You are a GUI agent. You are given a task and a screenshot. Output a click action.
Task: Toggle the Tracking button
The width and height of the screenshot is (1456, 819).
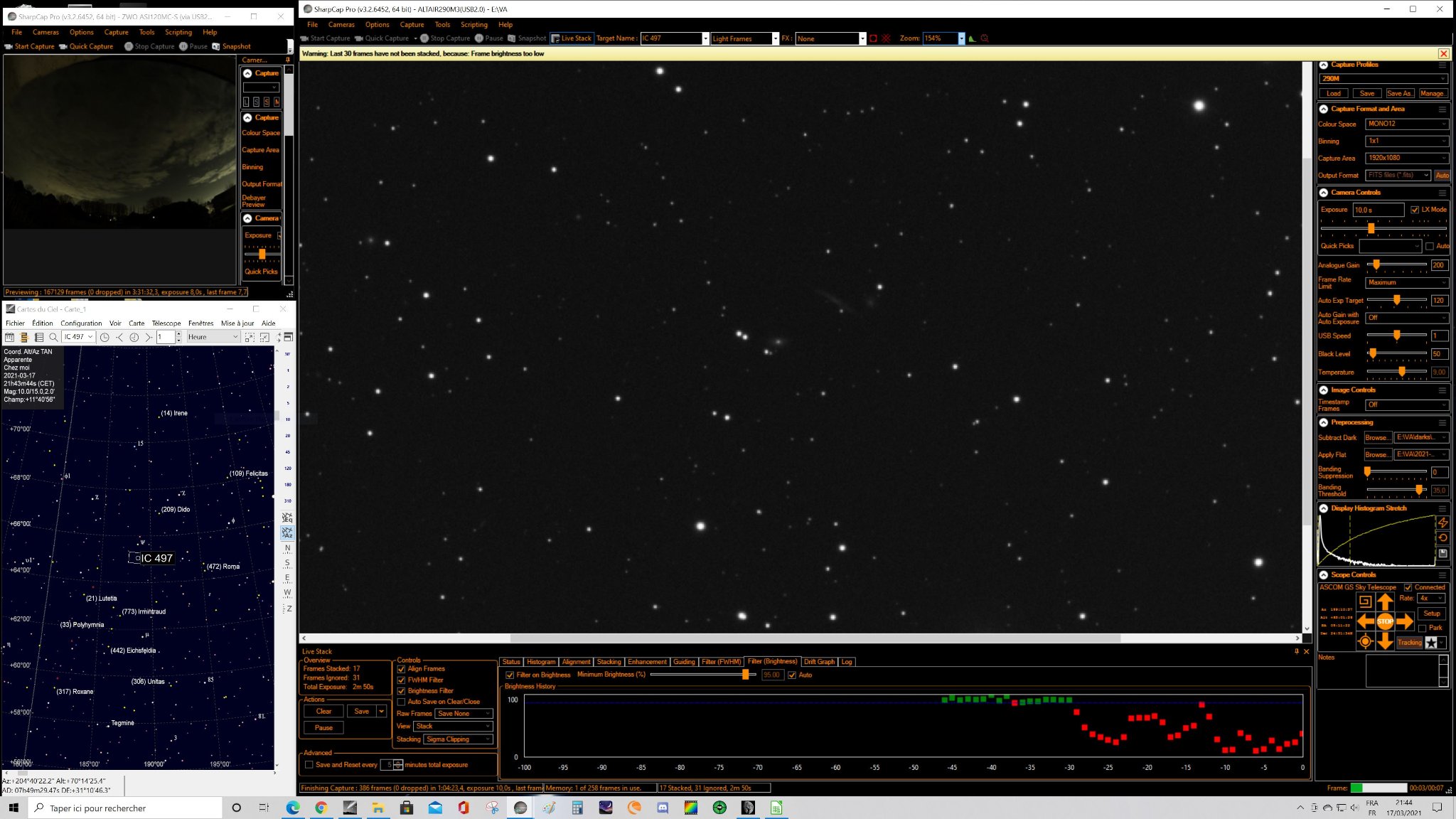point(1409,643)
